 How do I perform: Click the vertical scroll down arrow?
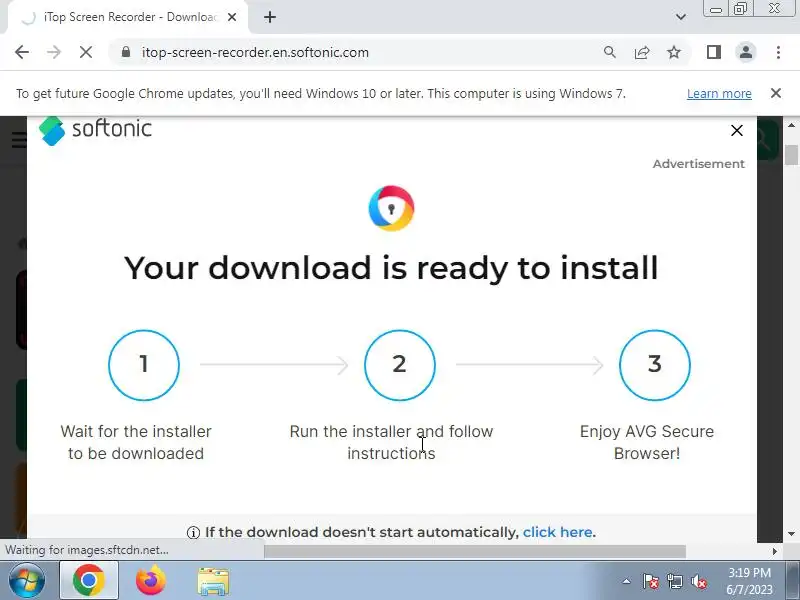791,534
